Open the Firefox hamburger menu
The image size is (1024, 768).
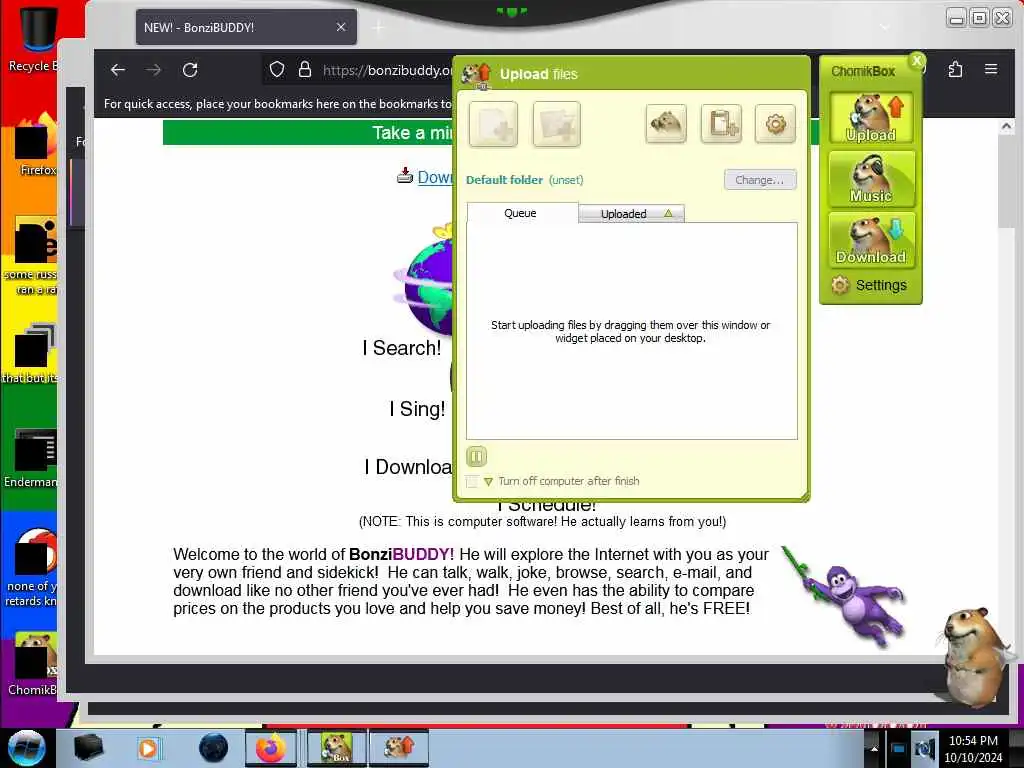(x=991, y=69)
